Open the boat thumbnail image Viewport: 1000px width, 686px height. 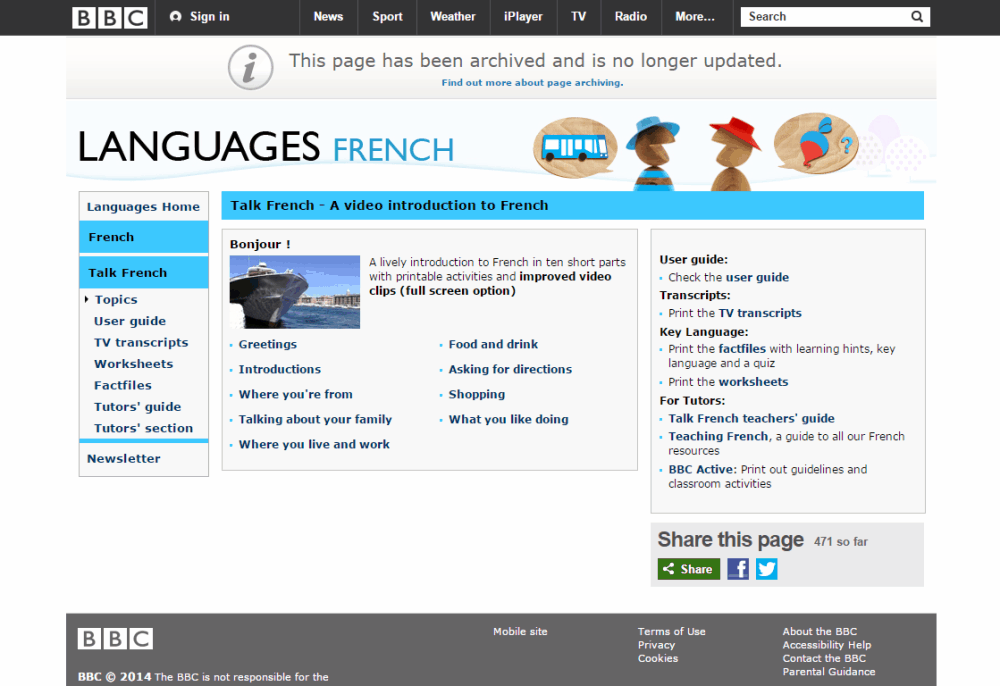295,292
